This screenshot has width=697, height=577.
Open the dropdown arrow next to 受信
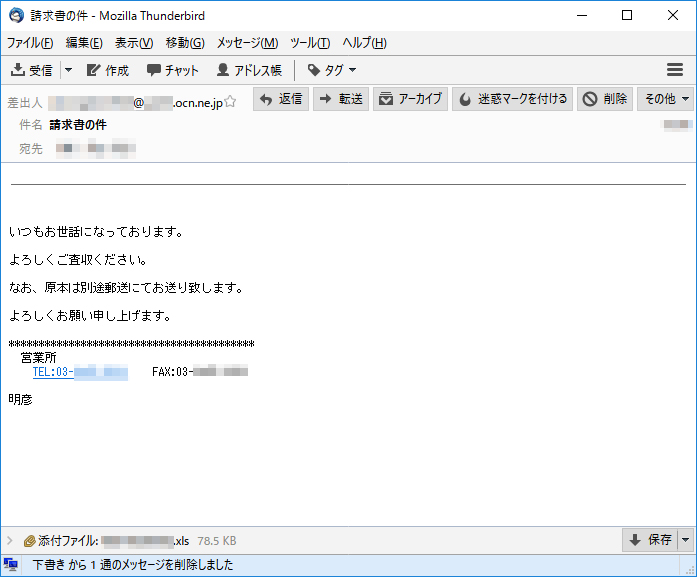pos(68,70)
